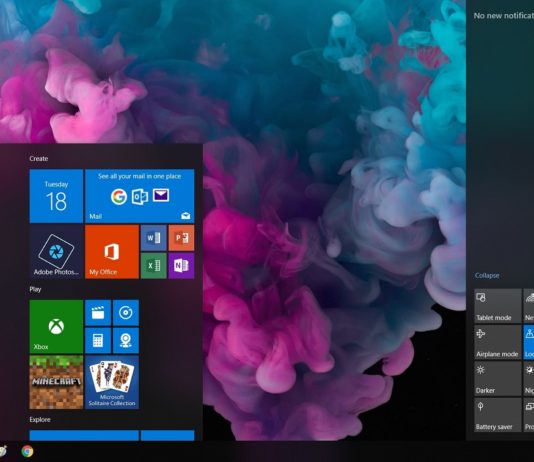The height and width of the screenshot is (462, 534).
Task: Click the envelope icon in Mail tile
Action: 161,195
